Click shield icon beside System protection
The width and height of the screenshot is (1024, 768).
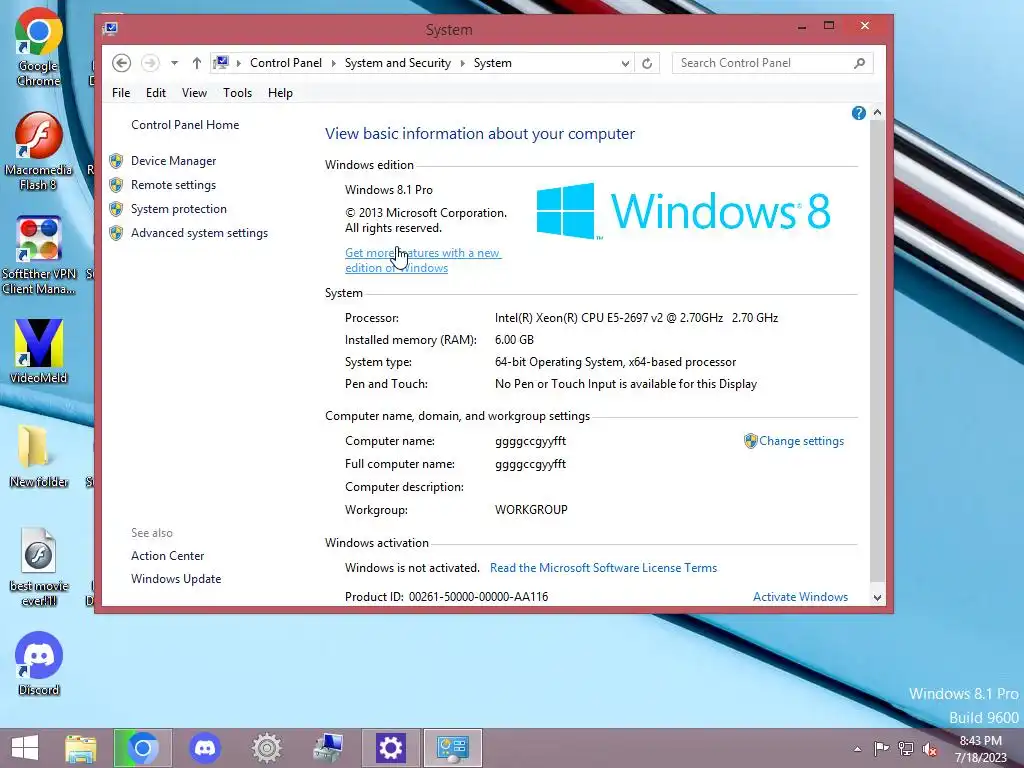(116, 209)
